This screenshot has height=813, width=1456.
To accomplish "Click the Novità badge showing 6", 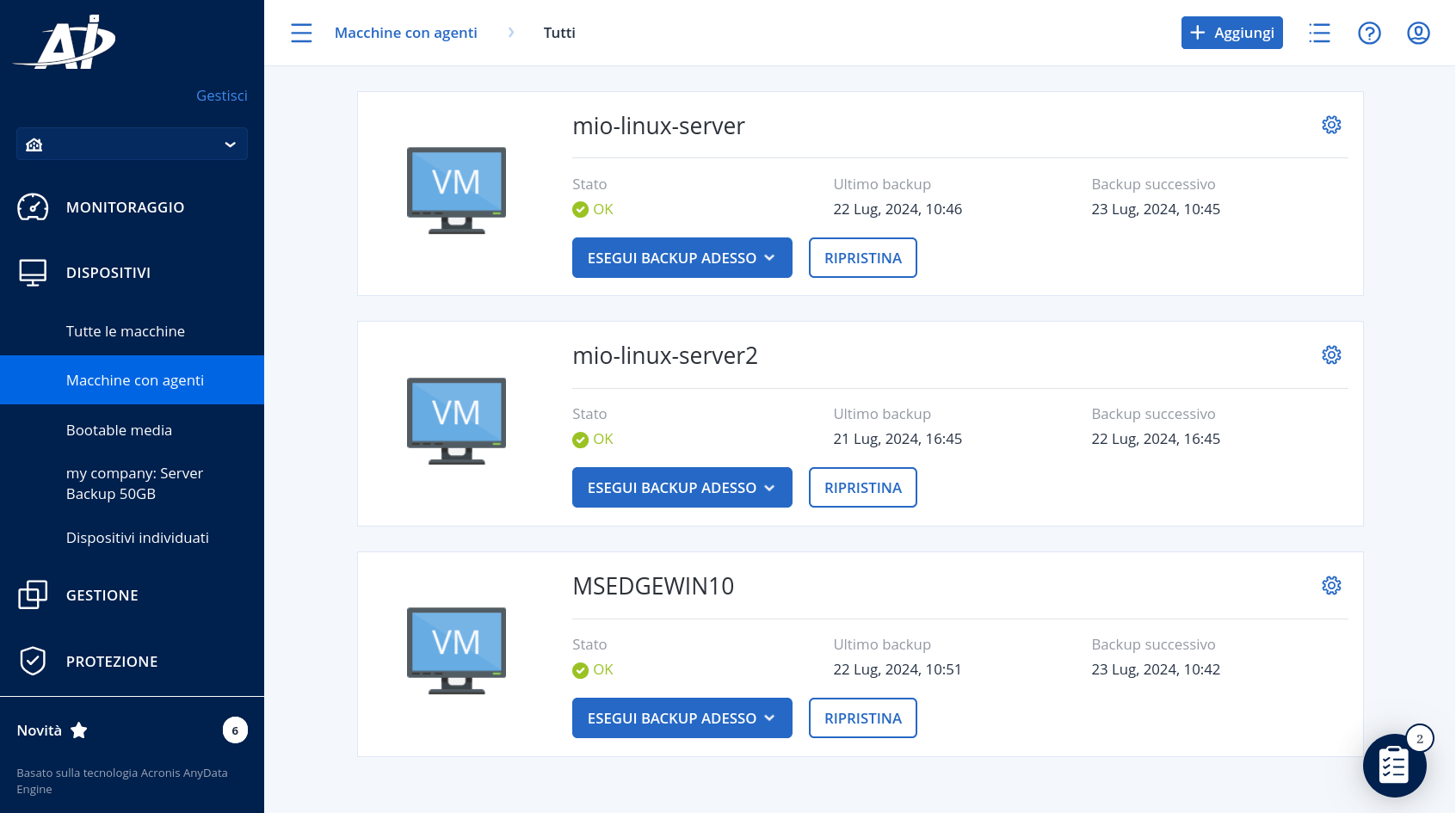I will 235,730.
